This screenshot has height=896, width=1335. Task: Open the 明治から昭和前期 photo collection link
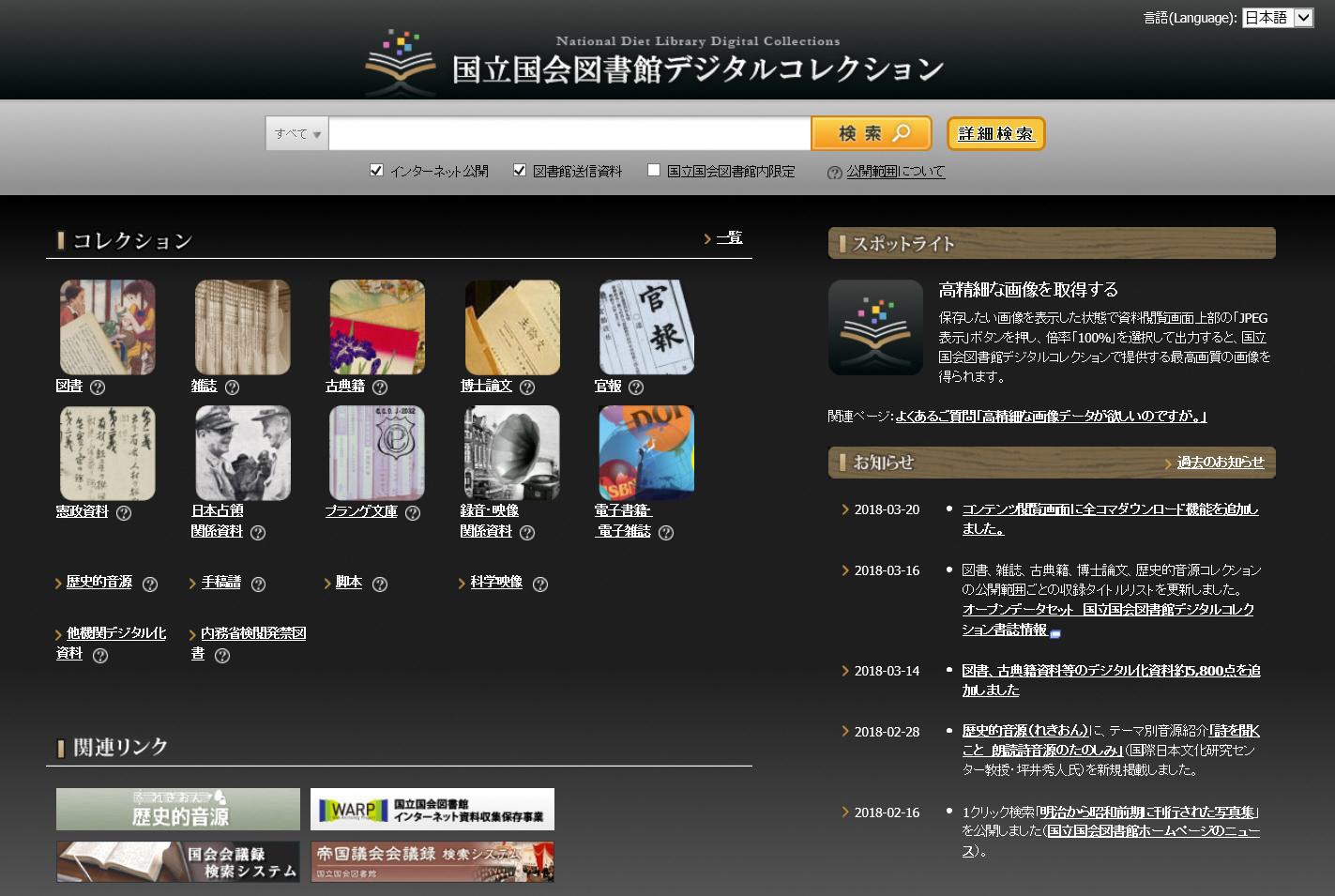tap(1146, 812)
